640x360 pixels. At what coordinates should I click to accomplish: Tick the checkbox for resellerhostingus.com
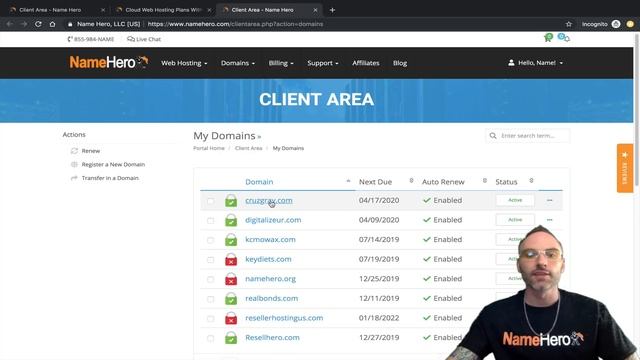211,319
